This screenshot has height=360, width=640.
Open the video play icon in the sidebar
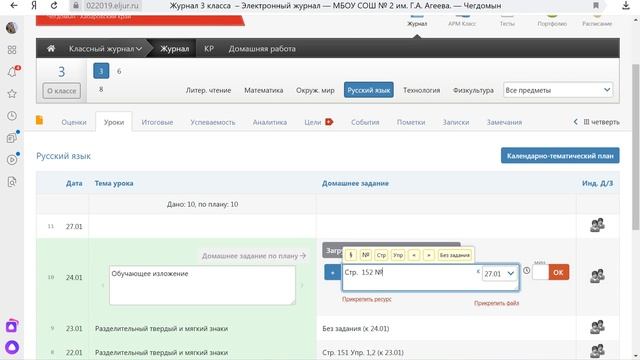[12, 160]
